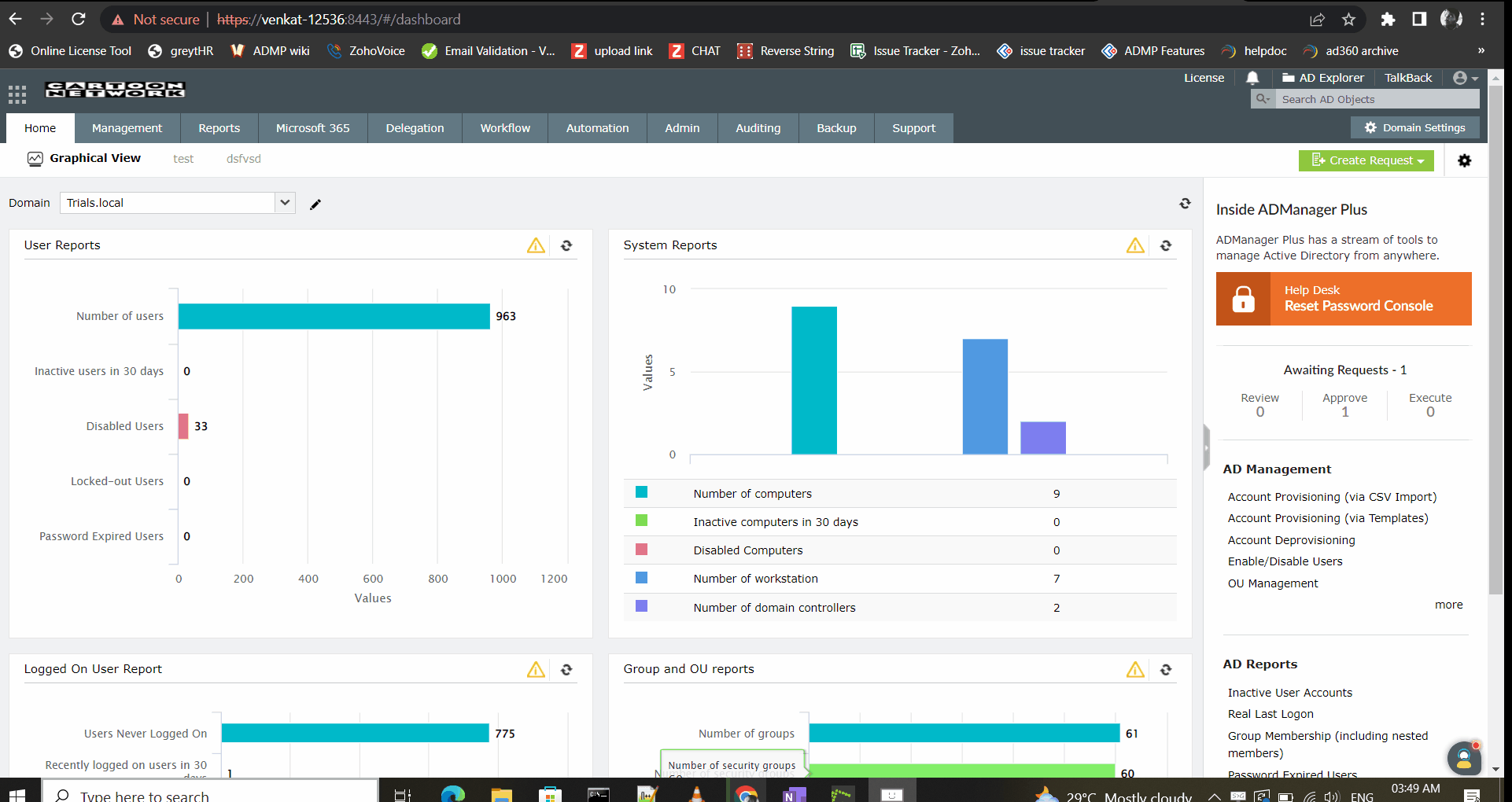Open the Domain dropdown showing Trials.local

pyautogui.click(x=177, y=203)
